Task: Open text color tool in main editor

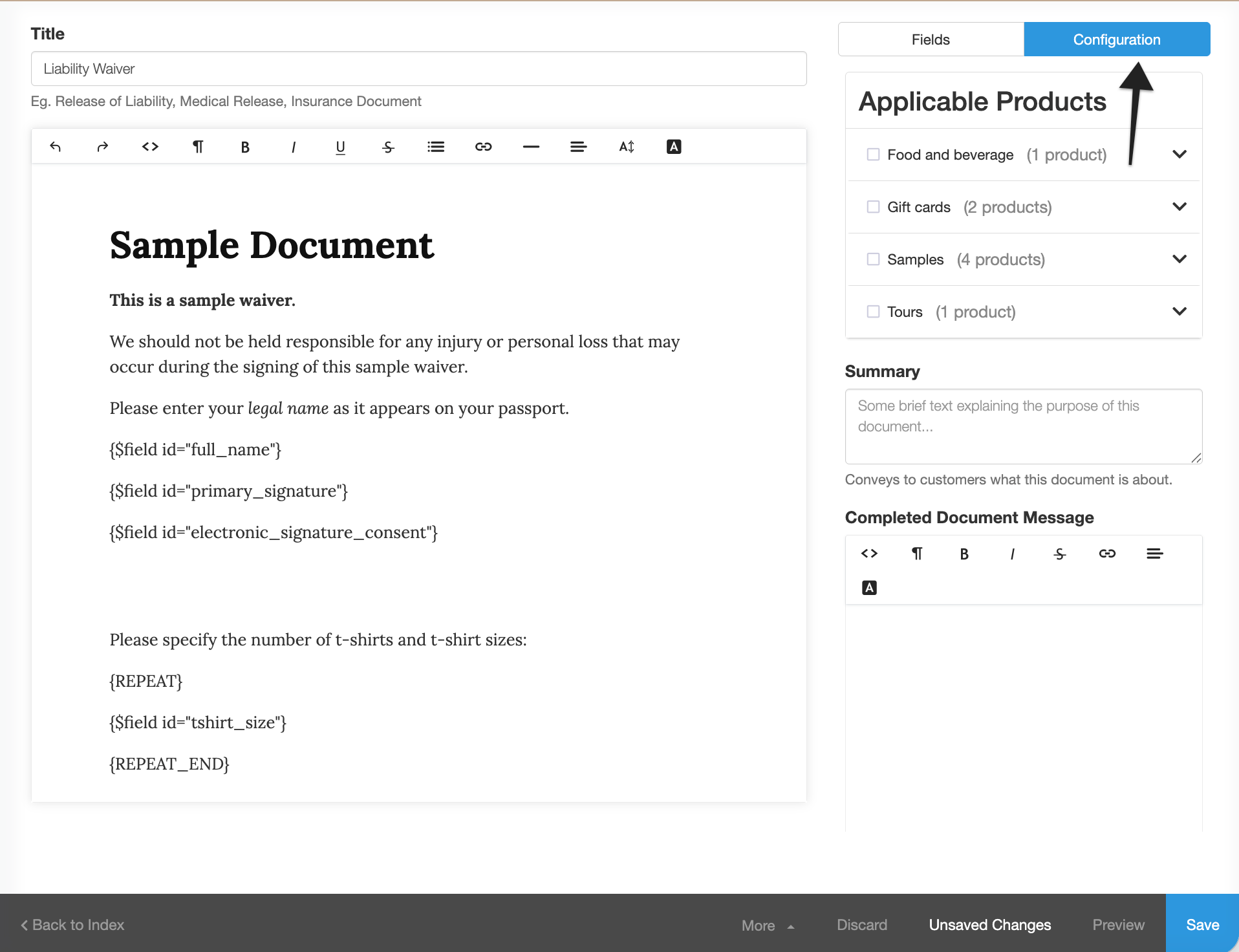Action: tap(674, 147)
